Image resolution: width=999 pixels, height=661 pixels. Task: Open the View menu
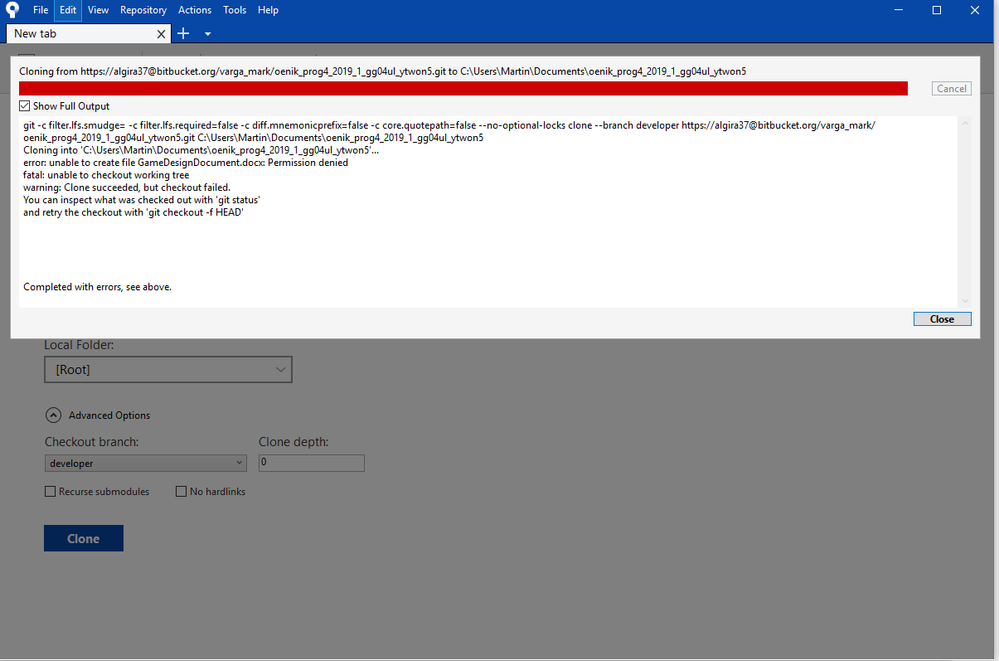98,10
